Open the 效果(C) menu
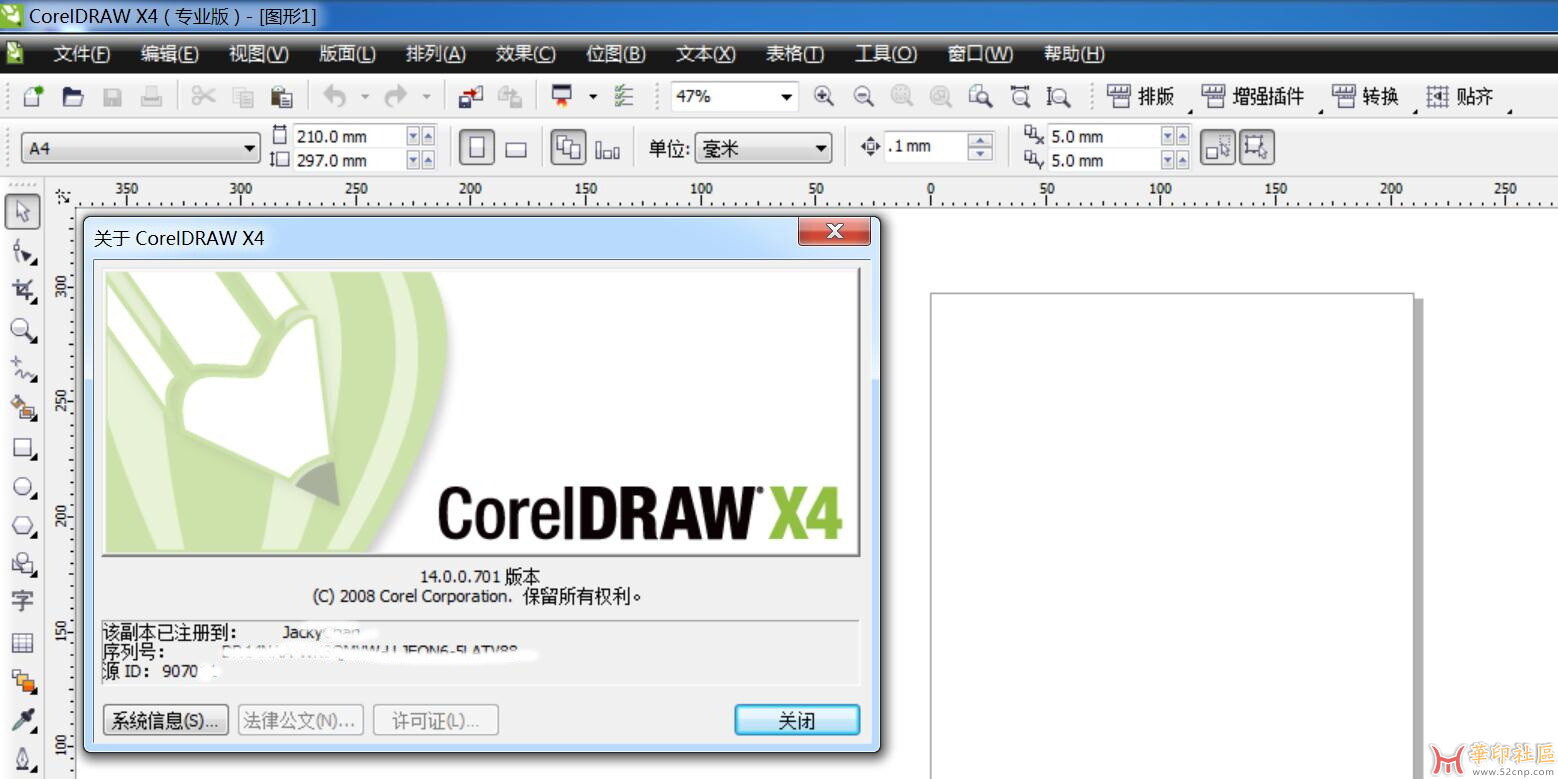 pos(525,54)
